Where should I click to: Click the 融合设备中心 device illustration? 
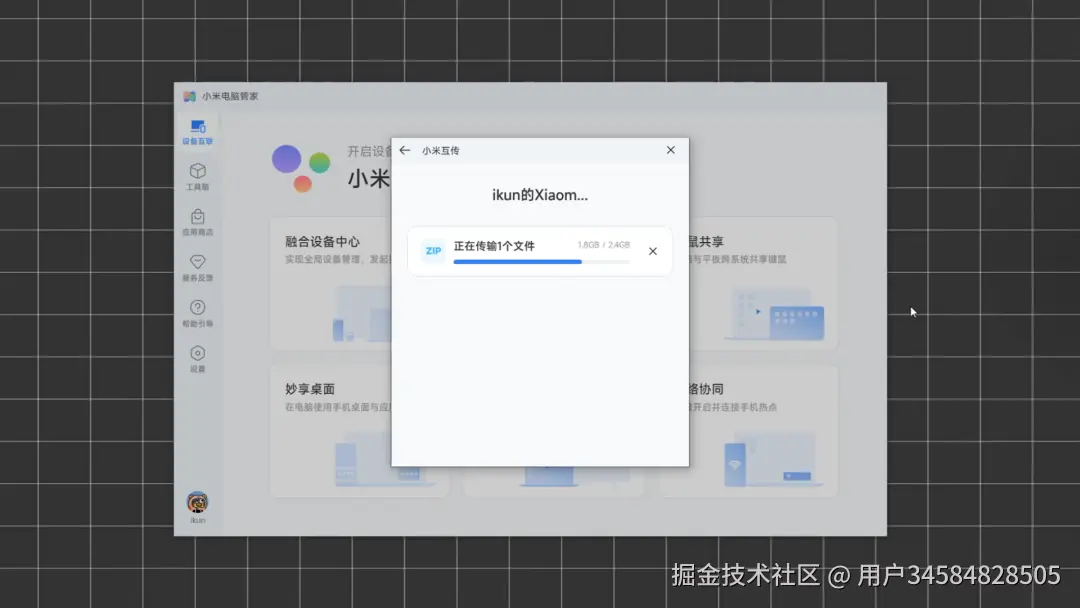[x=362, y=315]
